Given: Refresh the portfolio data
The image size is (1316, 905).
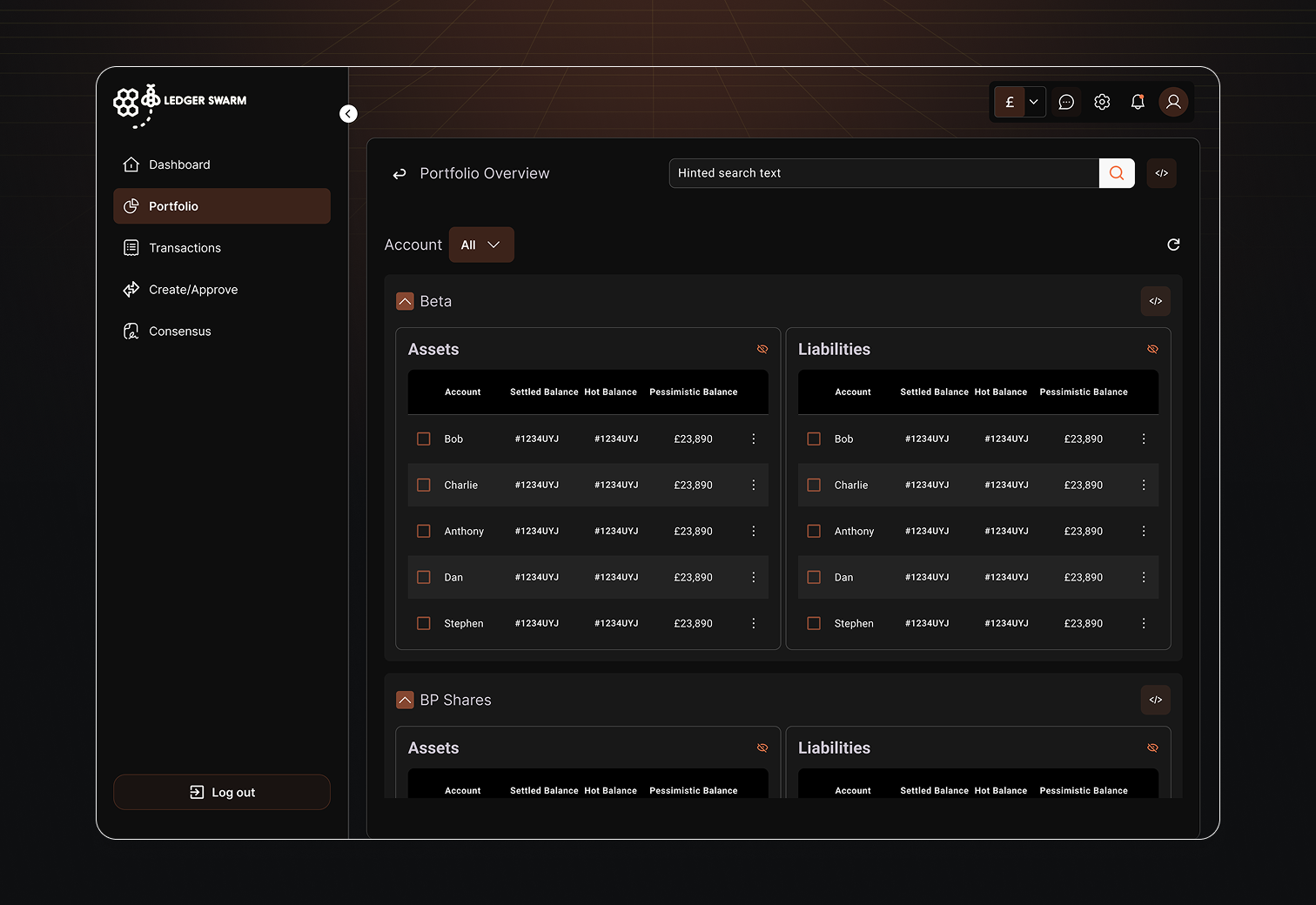Looking at the screenshot, I should (1173, 245).
